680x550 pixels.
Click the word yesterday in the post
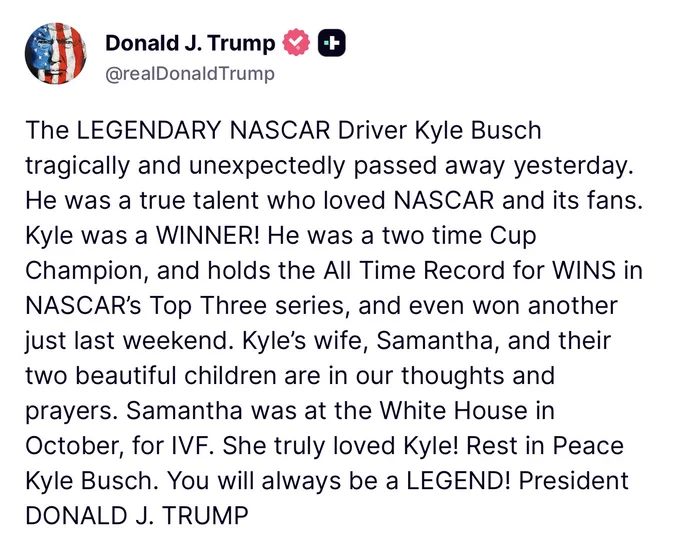coord(572,167)
